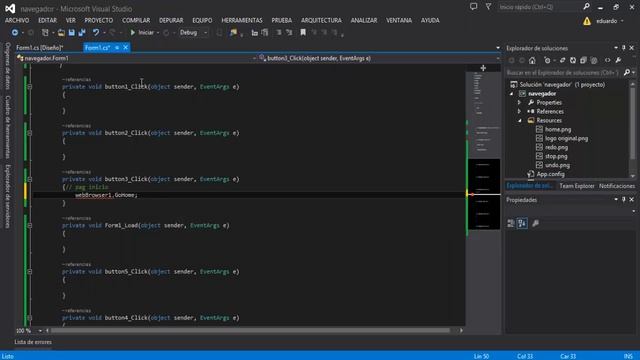
Task: Open the ARCHIVO menu
Action: [17, 20]
